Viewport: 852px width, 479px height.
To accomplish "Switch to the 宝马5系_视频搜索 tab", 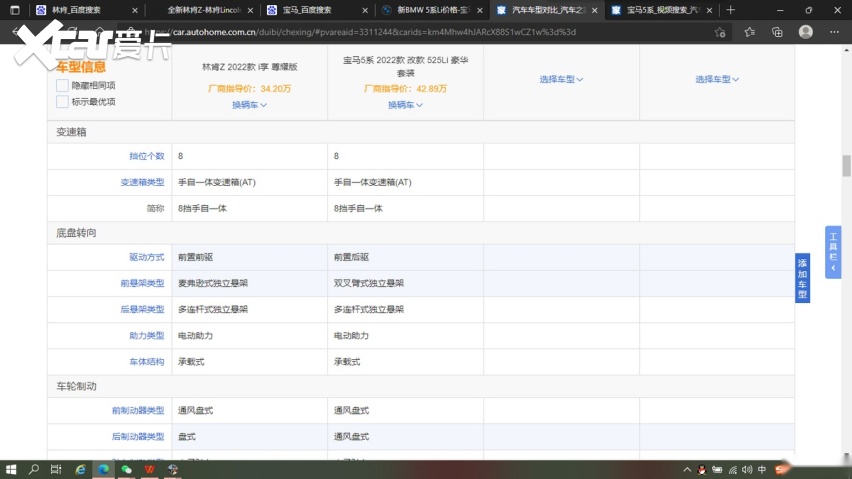I will click(x=662, y=10).
